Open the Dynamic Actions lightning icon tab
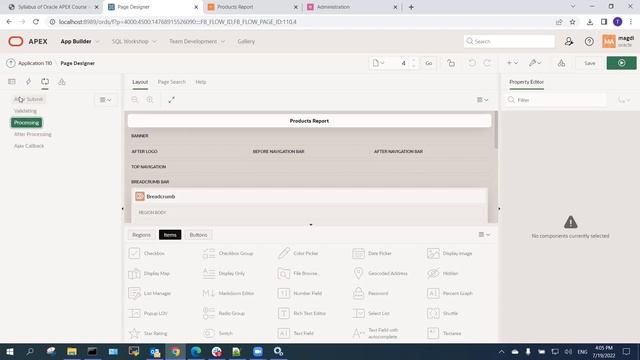This screenshot has height=360, width=640. tap(28, 82)
